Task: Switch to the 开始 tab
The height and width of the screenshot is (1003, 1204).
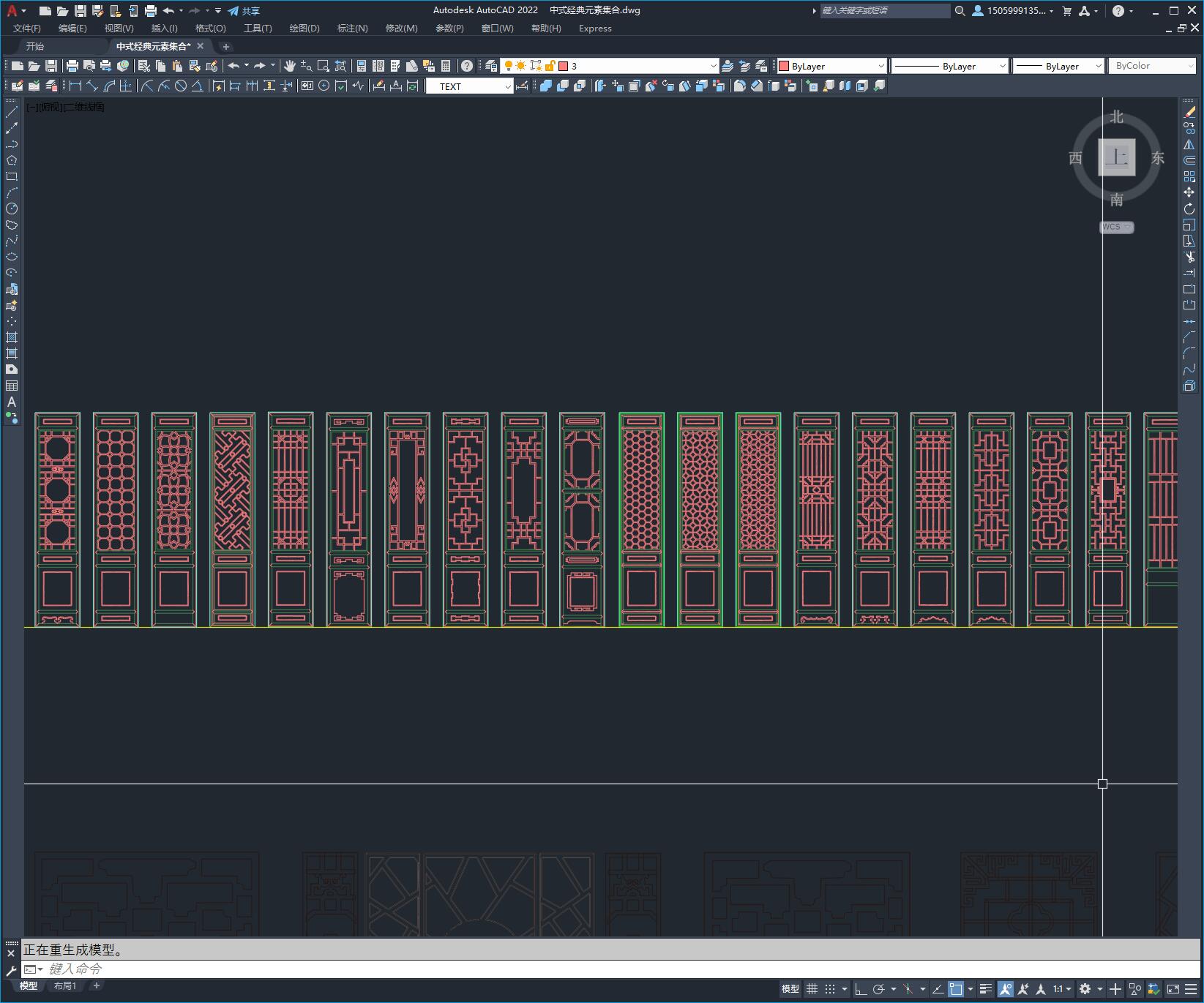Action: [35, 46]
